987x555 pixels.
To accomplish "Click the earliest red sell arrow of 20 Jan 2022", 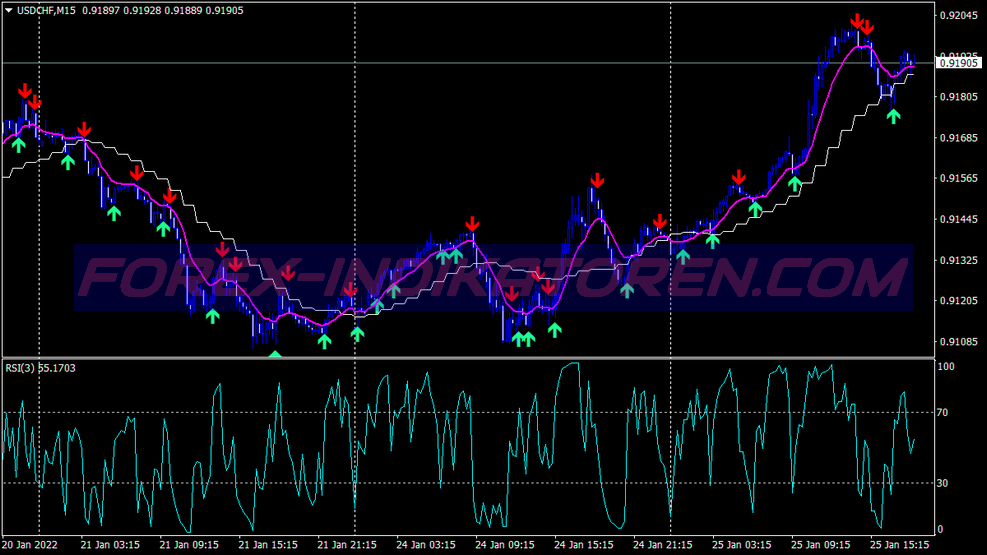I will pos(25,91).
